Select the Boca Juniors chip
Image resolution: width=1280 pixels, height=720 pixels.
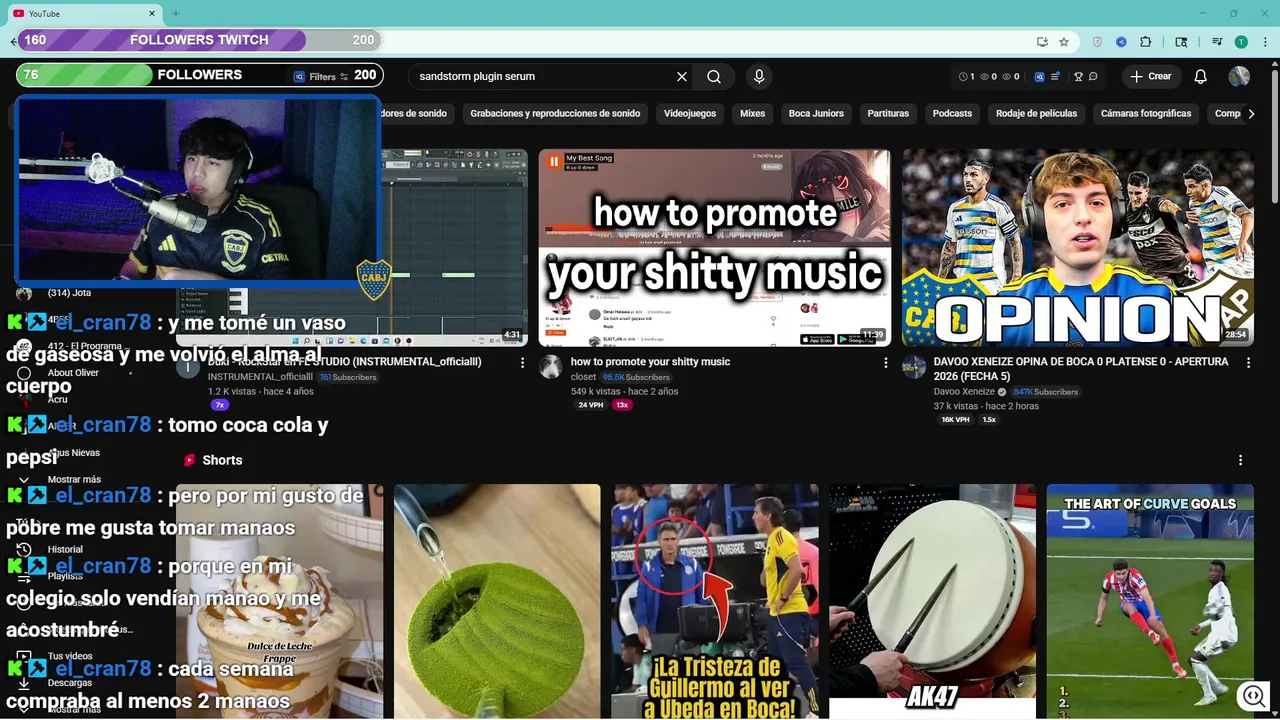816,114
